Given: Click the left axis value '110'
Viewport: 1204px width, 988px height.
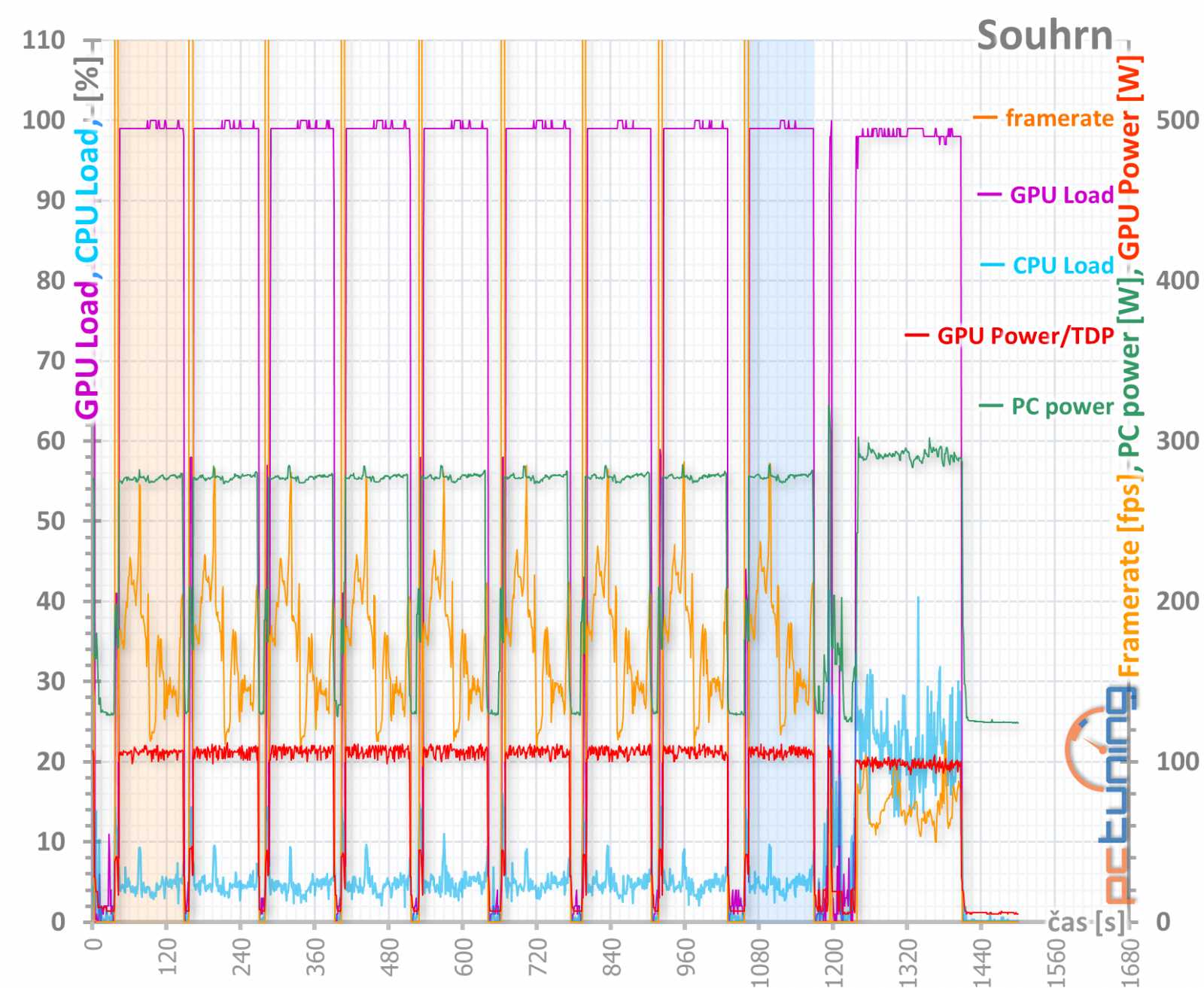Looking at the screenshot, I should pyautogui.click(x=44, y=40).
